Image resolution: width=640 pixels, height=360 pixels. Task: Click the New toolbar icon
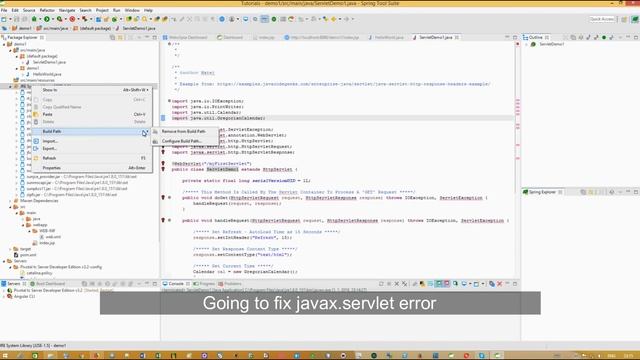tap(4, 19)
